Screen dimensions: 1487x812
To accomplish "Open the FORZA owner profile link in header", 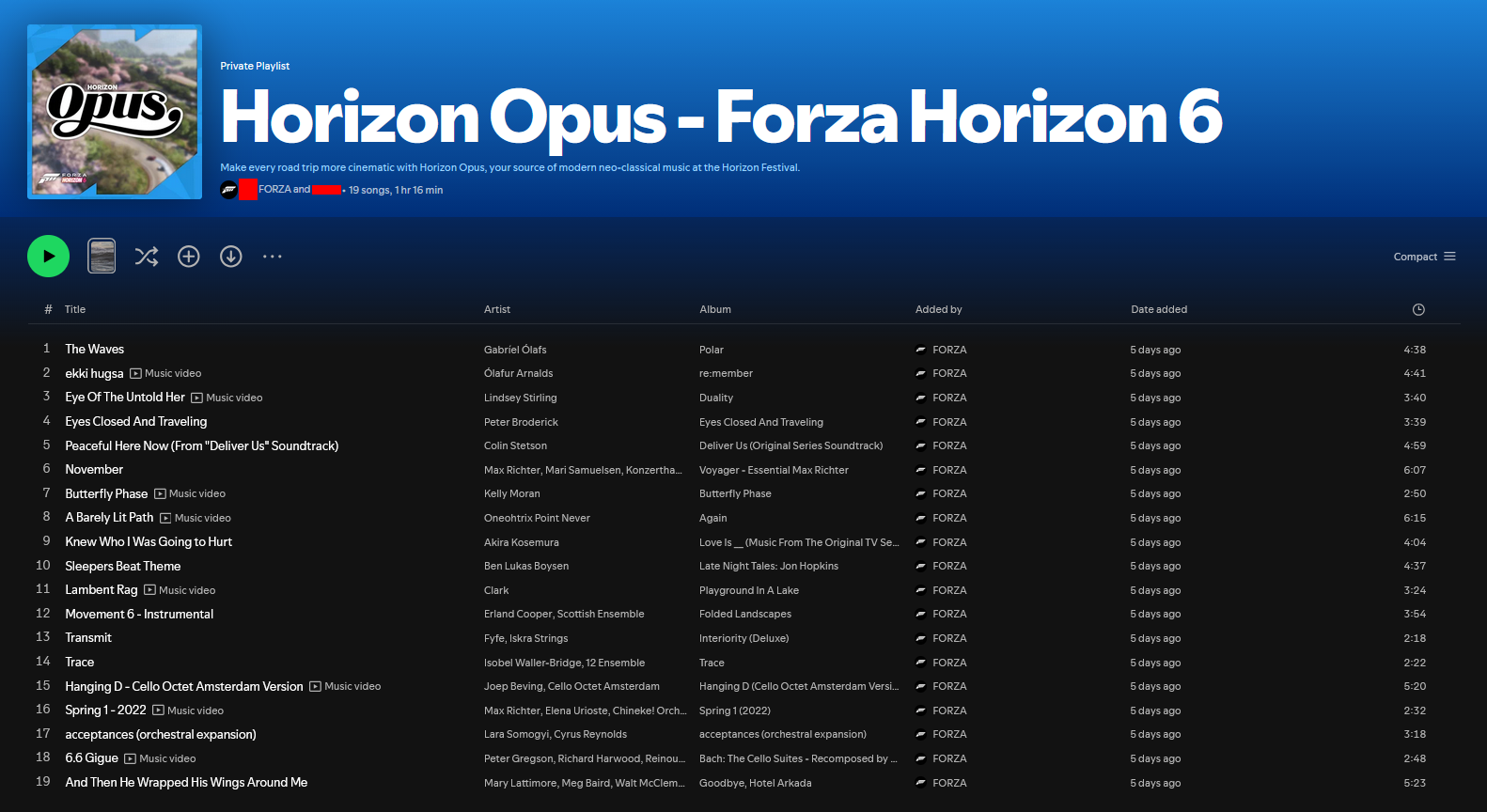I will pos(274,189).
